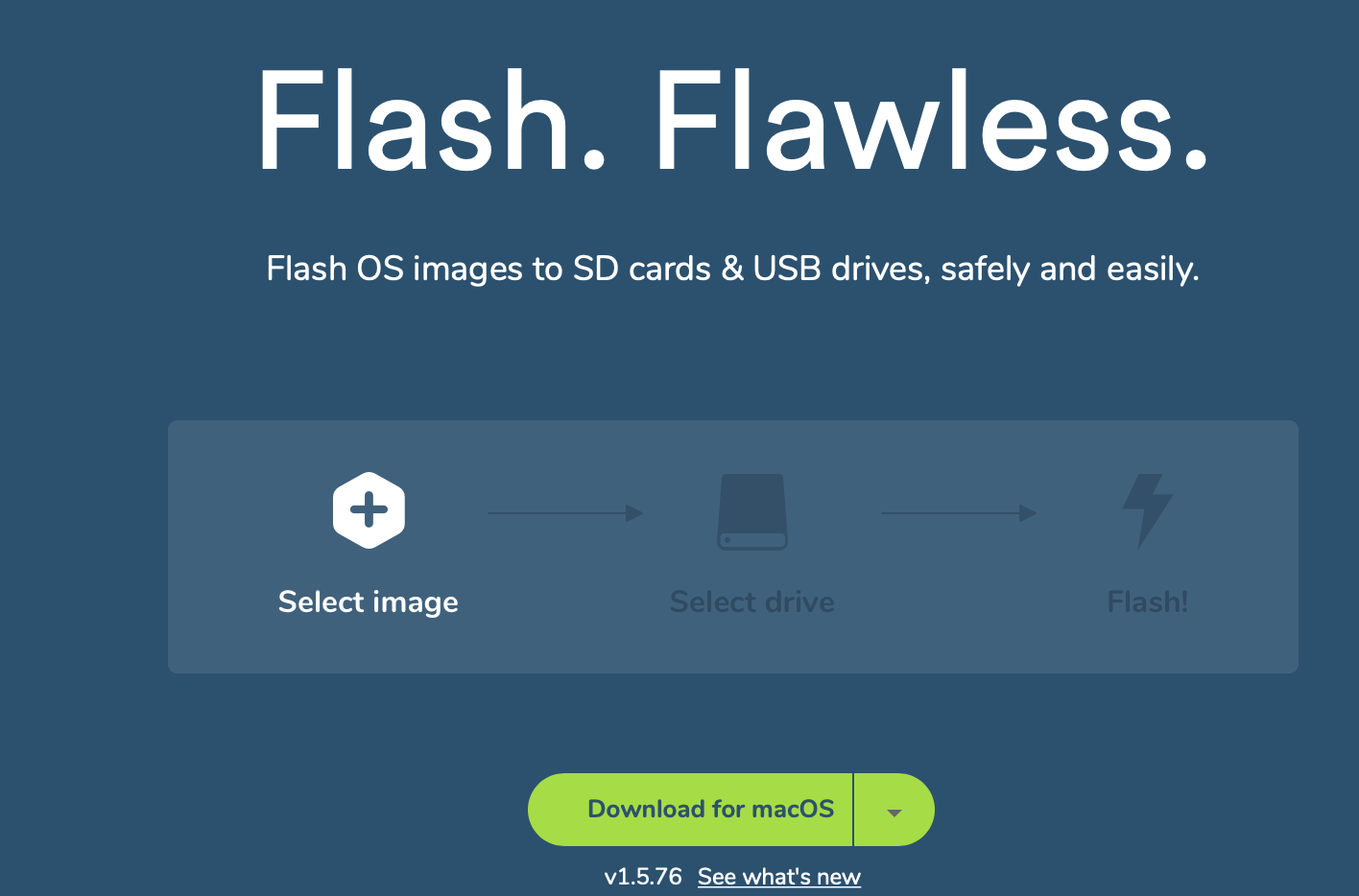This screenshot has width=1359, height=896.
Task: Open the See what's new link
Action: tap(779, 877)
